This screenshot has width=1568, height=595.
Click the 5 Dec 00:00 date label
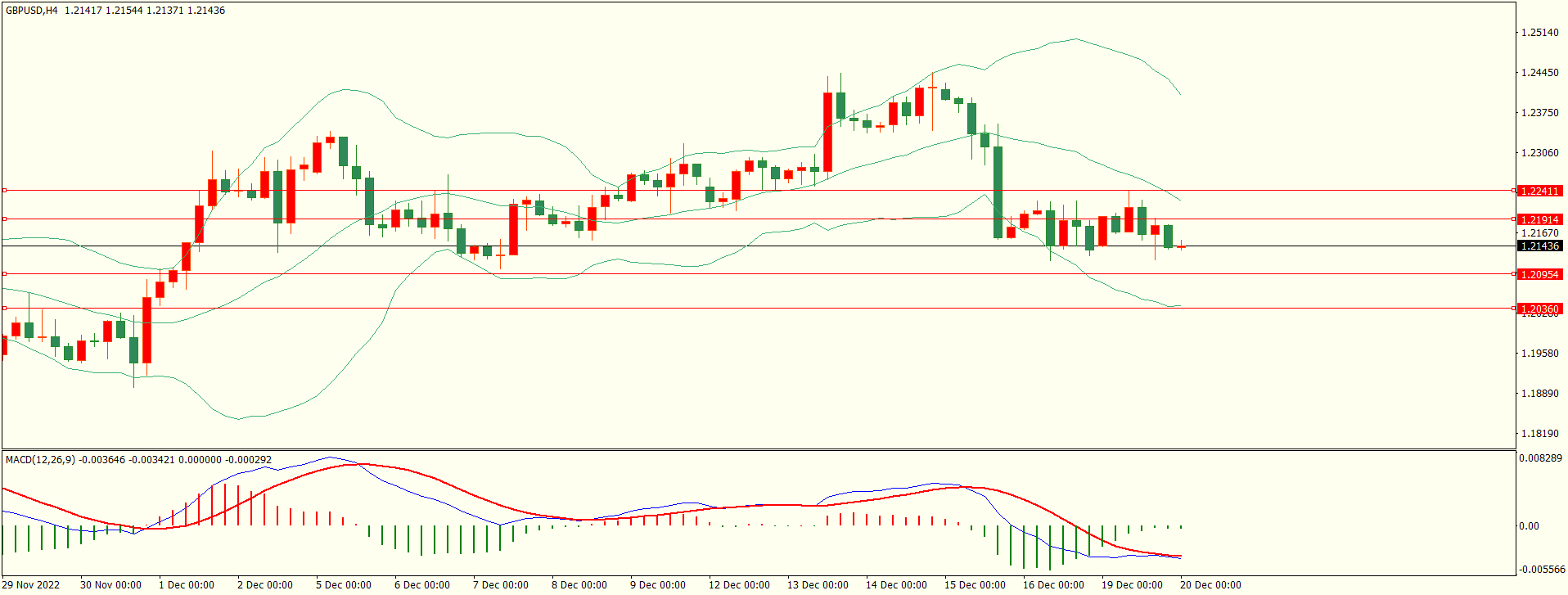click(343, 584)
